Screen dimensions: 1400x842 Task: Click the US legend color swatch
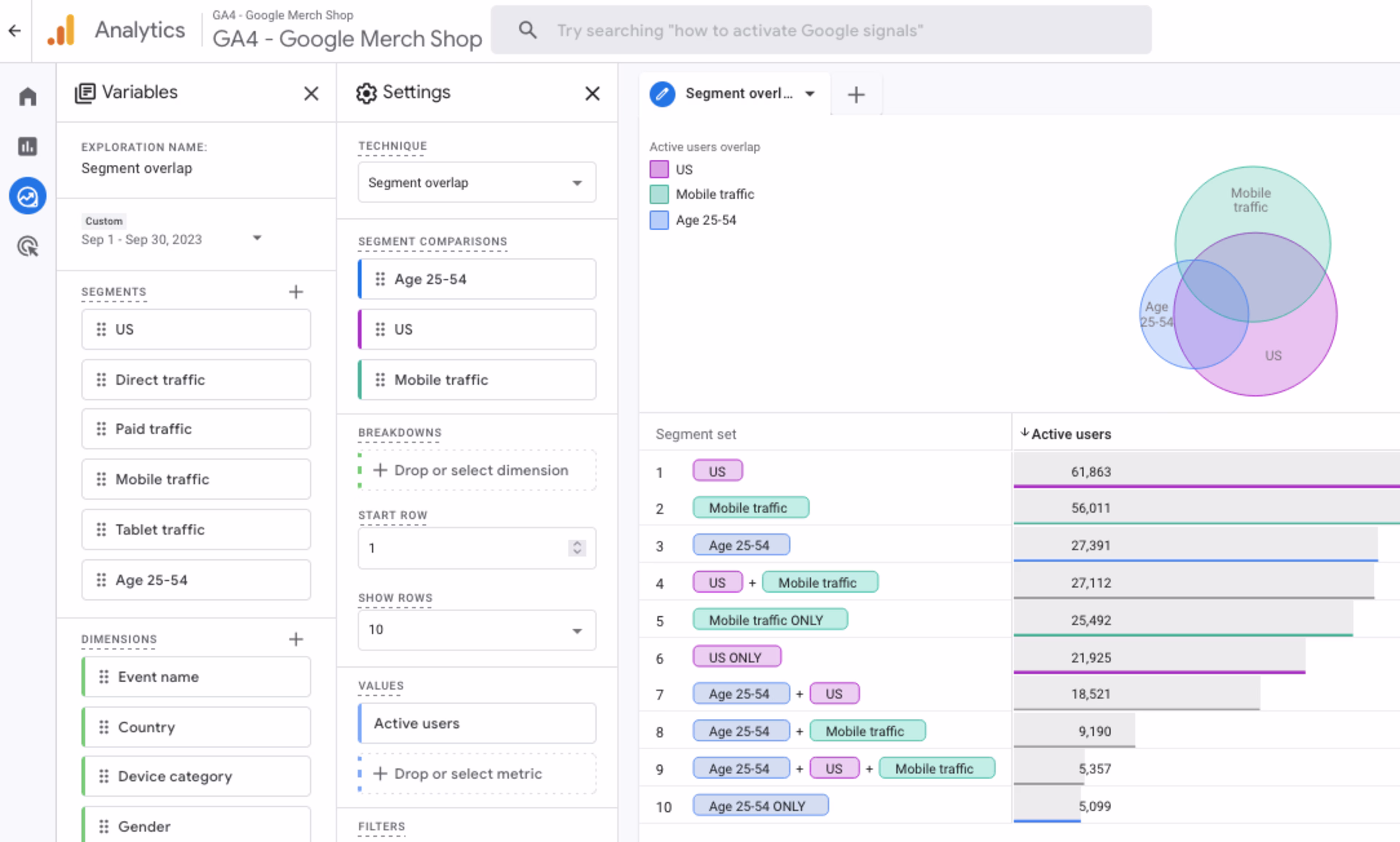click(658, 169)
